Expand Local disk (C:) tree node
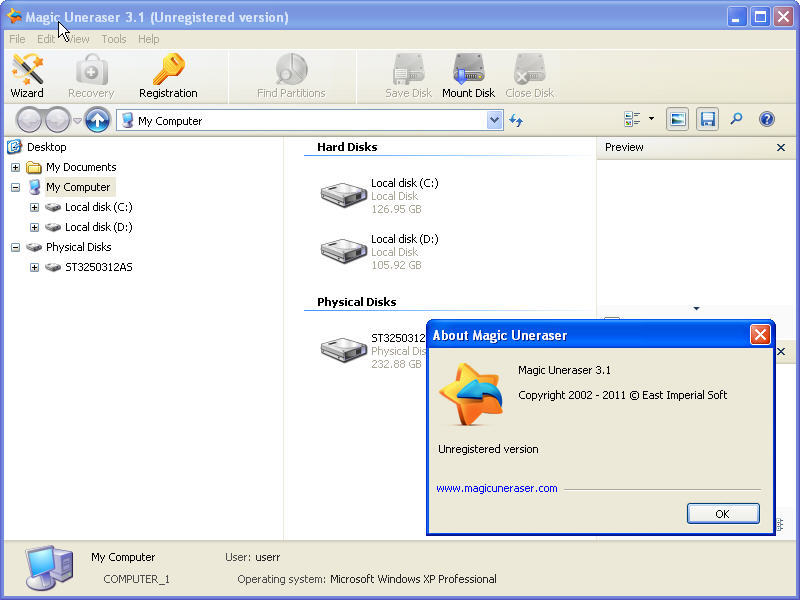The image size is (800, 600). point(34,207)
